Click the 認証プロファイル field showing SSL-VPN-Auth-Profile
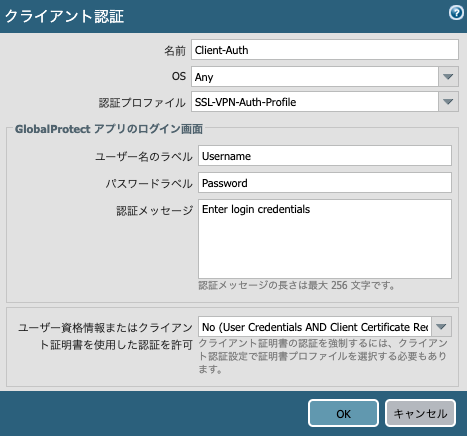 tap(315, 102)
